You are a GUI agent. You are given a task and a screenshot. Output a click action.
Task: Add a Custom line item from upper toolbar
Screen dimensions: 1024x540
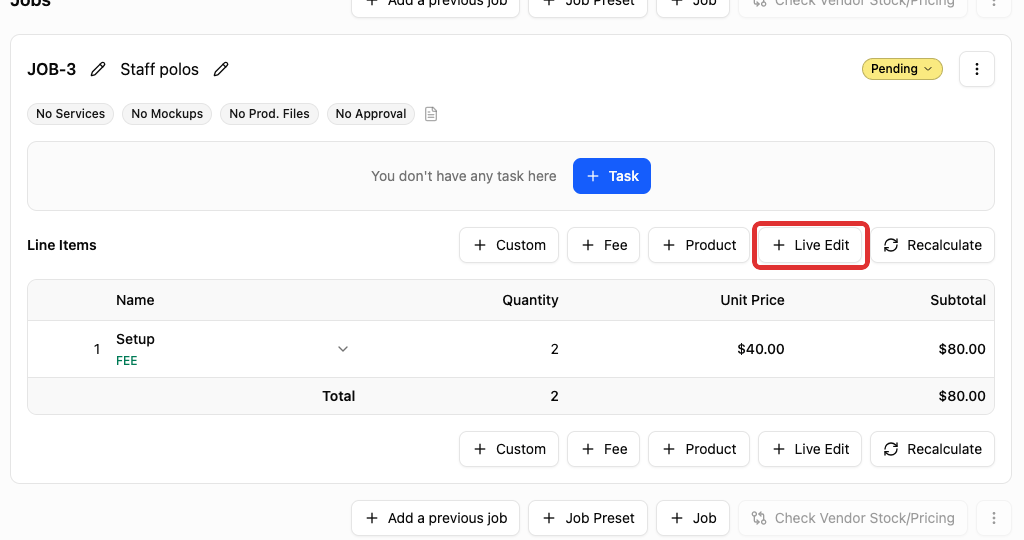[509, 245]
